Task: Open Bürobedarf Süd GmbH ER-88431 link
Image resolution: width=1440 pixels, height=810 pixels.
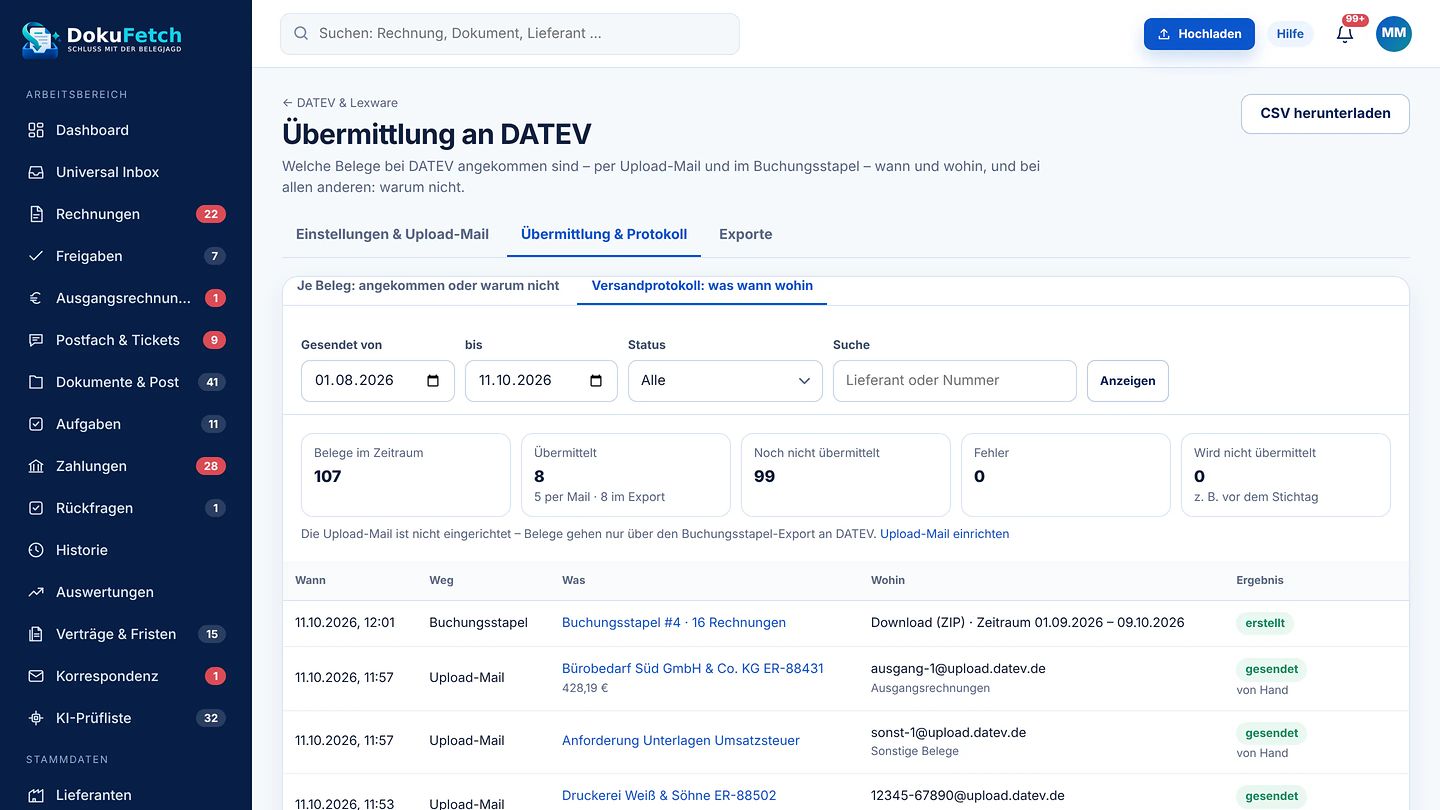Action: pyautogui.click(x=693, y=668)
